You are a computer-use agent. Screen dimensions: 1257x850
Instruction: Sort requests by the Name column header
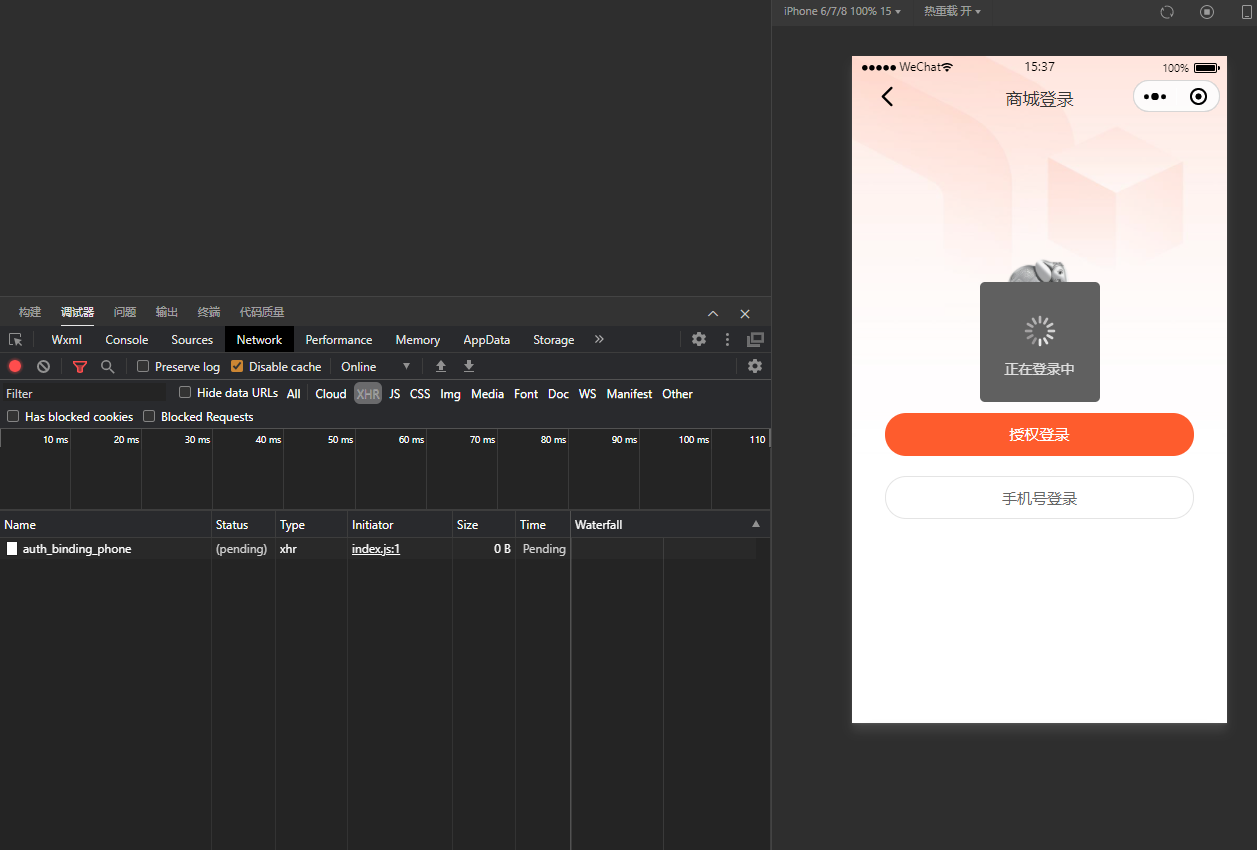click(105, 525)
